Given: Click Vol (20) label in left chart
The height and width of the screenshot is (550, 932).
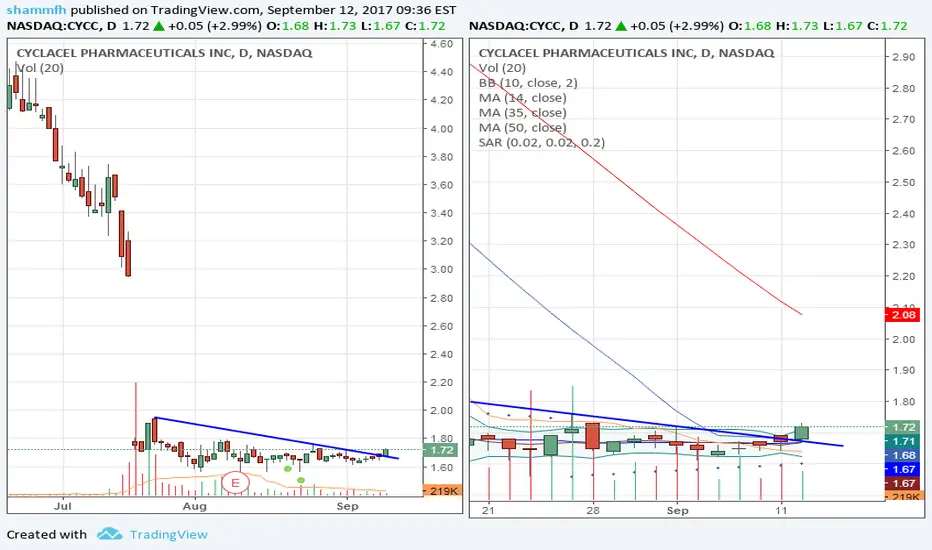Looking at the screenshot, I should pos(40,68).
